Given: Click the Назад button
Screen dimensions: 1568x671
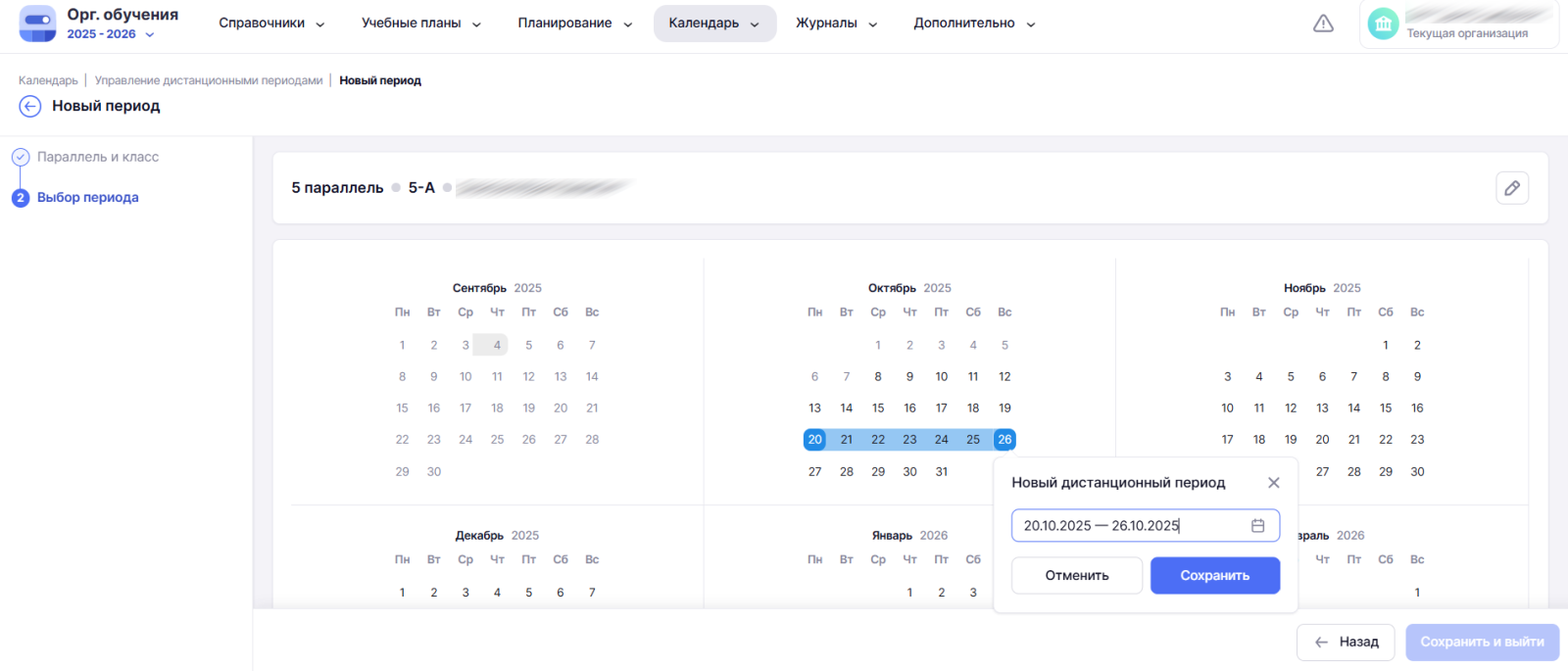Looking at the screenshot, I should click(x=1346, y=643).
